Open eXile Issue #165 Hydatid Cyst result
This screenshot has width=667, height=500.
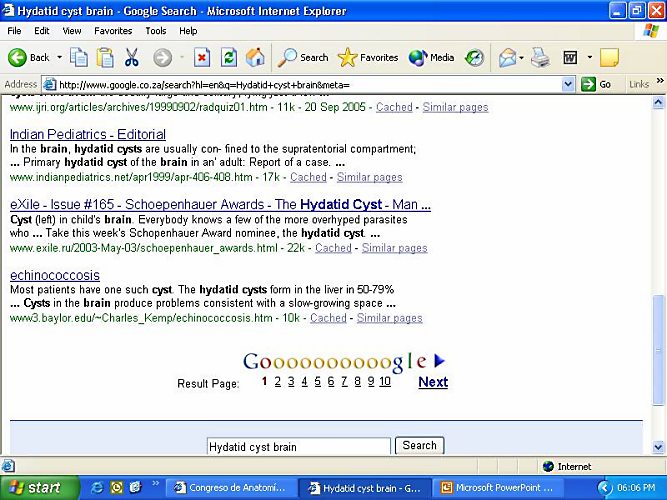(220, 205)
